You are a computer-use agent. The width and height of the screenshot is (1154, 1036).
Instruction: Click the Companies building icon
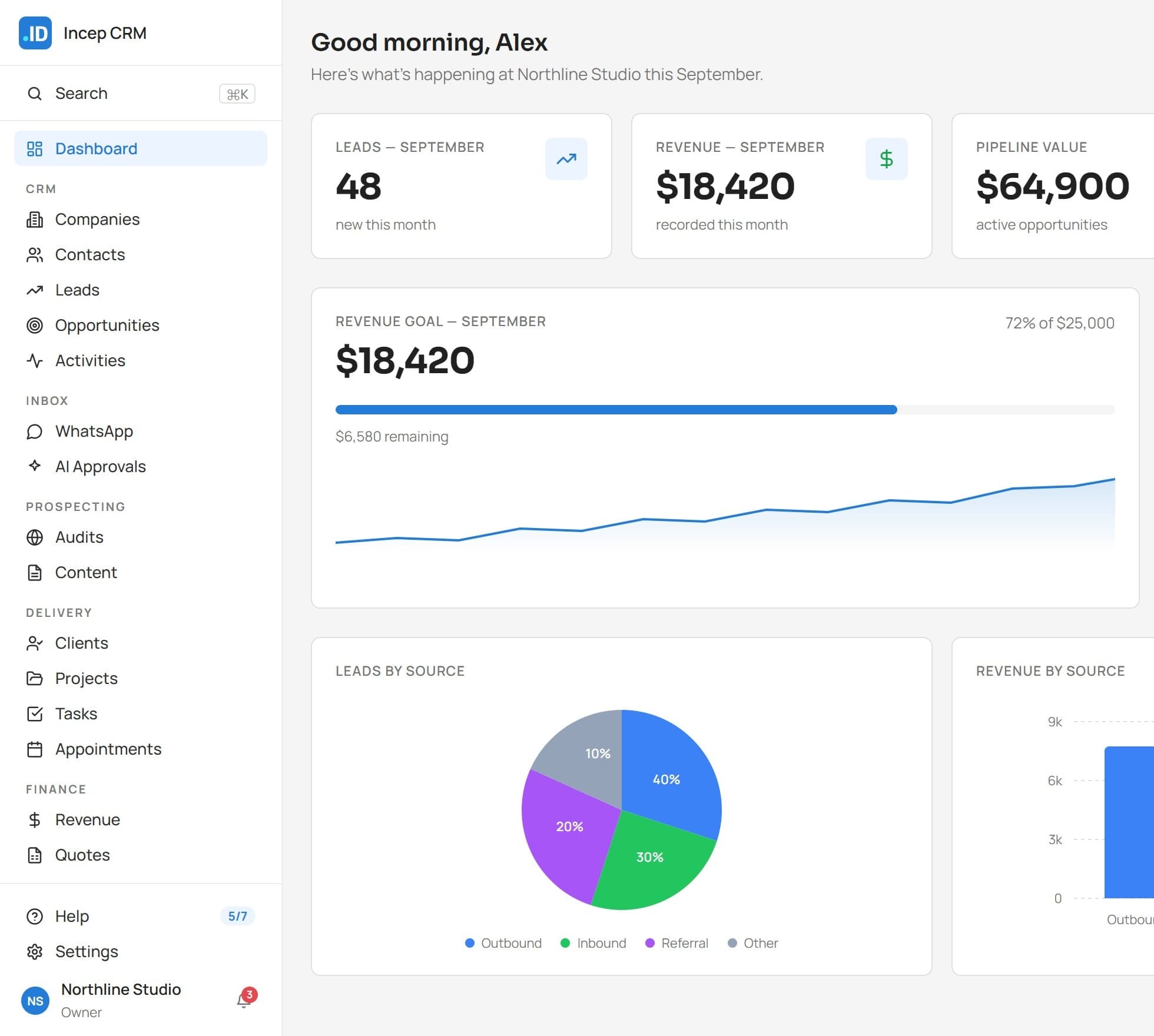pyautogui.click(x=35, y=220)
